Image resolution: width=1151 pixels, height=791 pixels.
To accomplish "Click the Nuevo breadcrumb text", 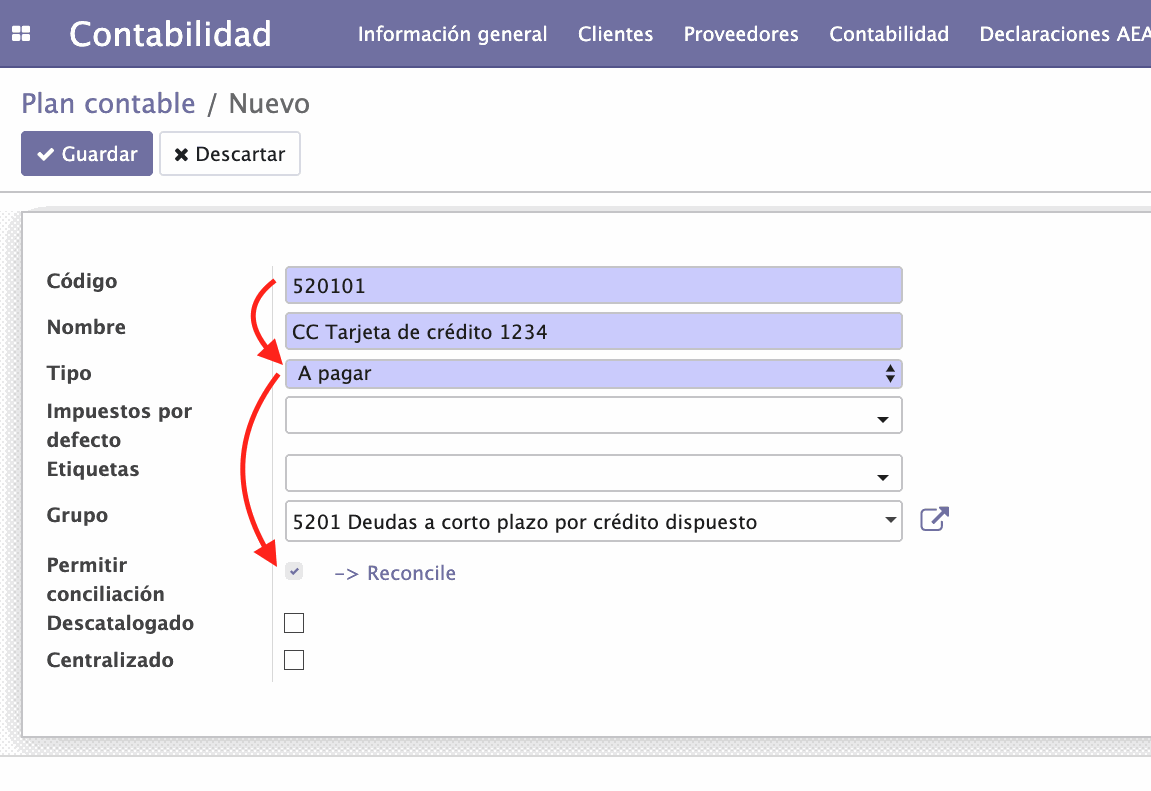I will point(269,103).
